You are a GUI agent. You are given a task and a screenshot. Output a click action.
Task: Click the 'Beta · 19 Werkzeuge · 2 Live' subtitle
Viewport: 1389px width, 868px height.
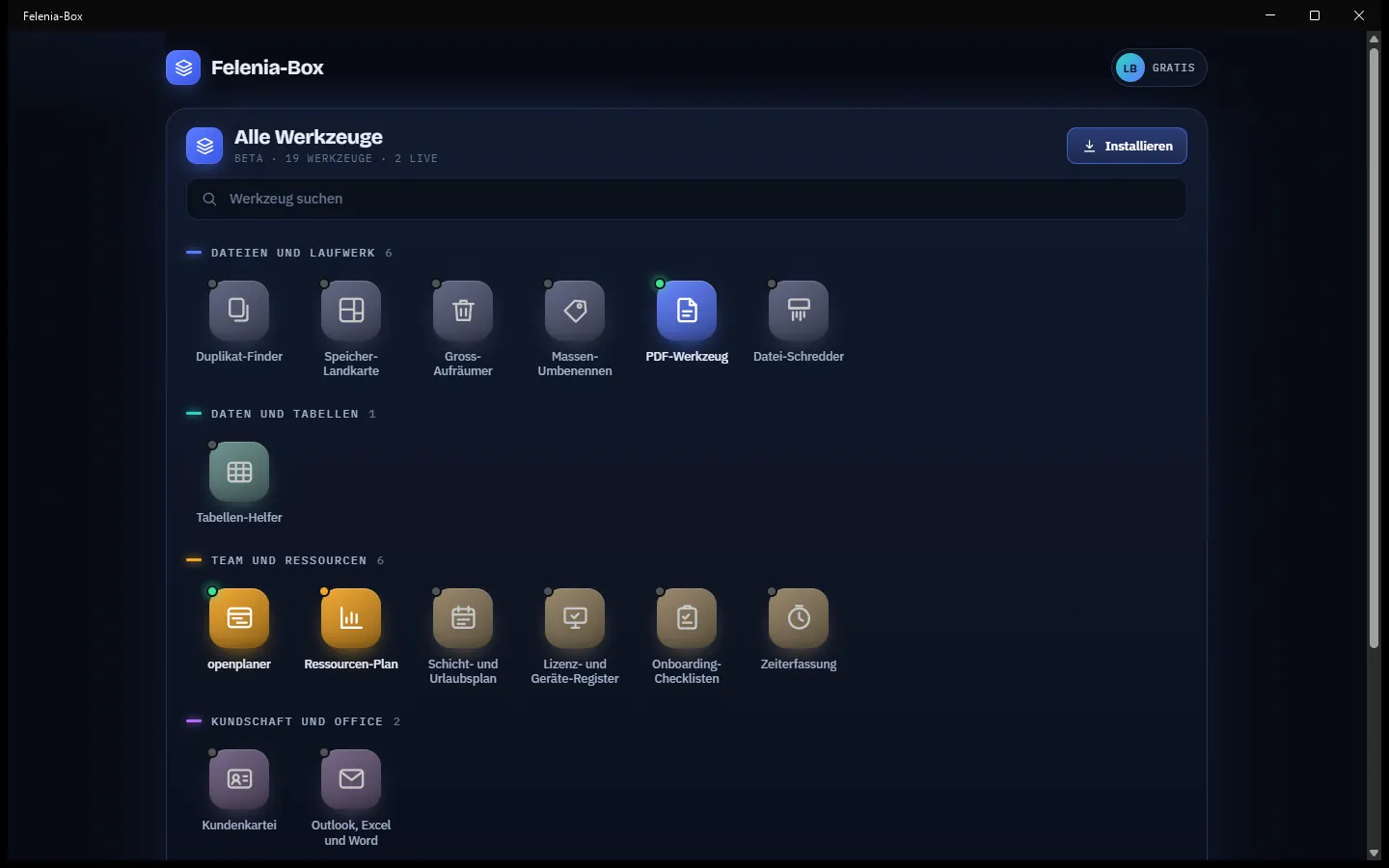pyautogui.click(x=336, y=158)
